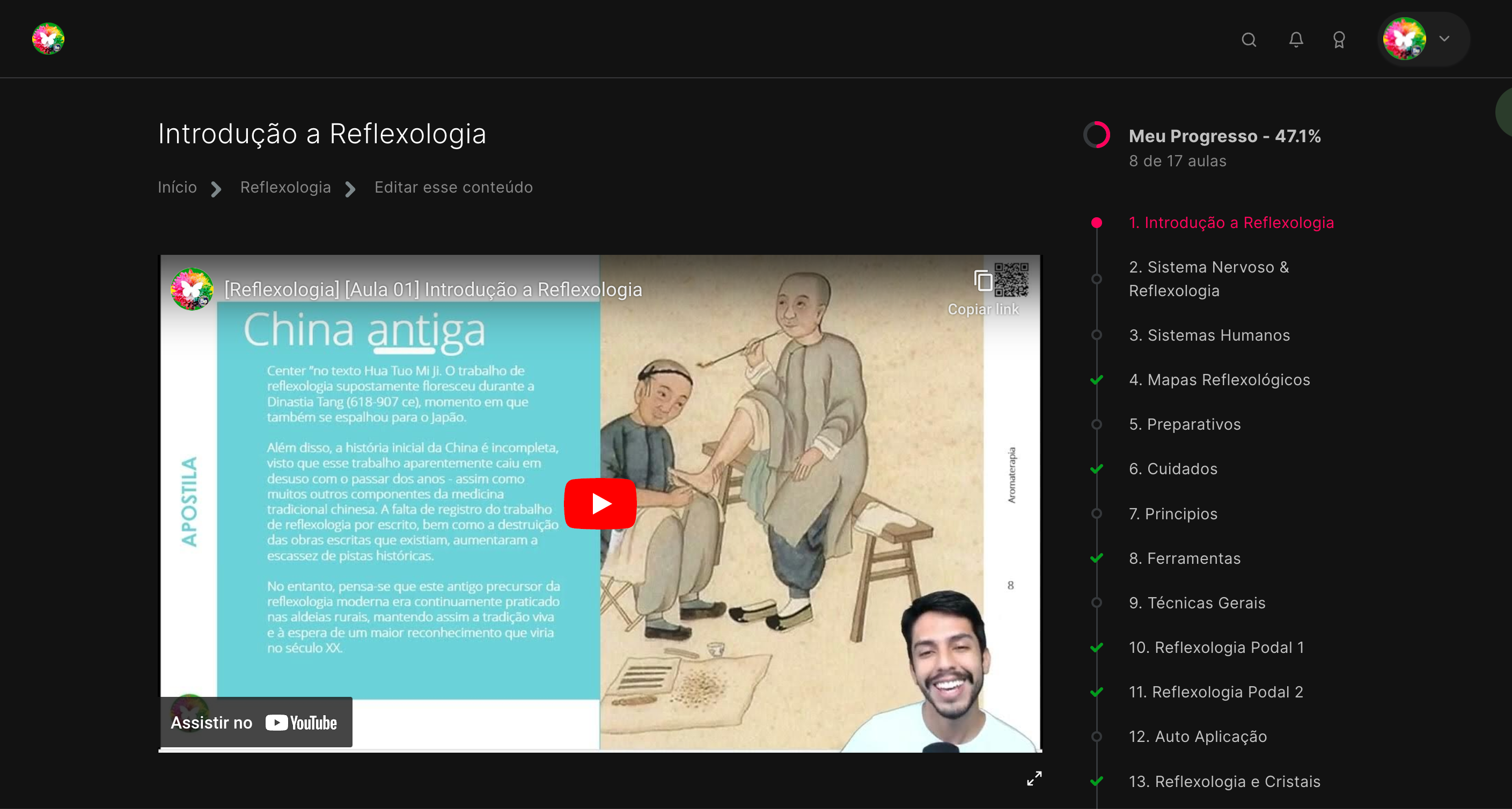The height and width of the screenshot is (809, 1512).
Task: Click the Meu Progresso - 47.1% heading
Action: tap(1224, 136)
